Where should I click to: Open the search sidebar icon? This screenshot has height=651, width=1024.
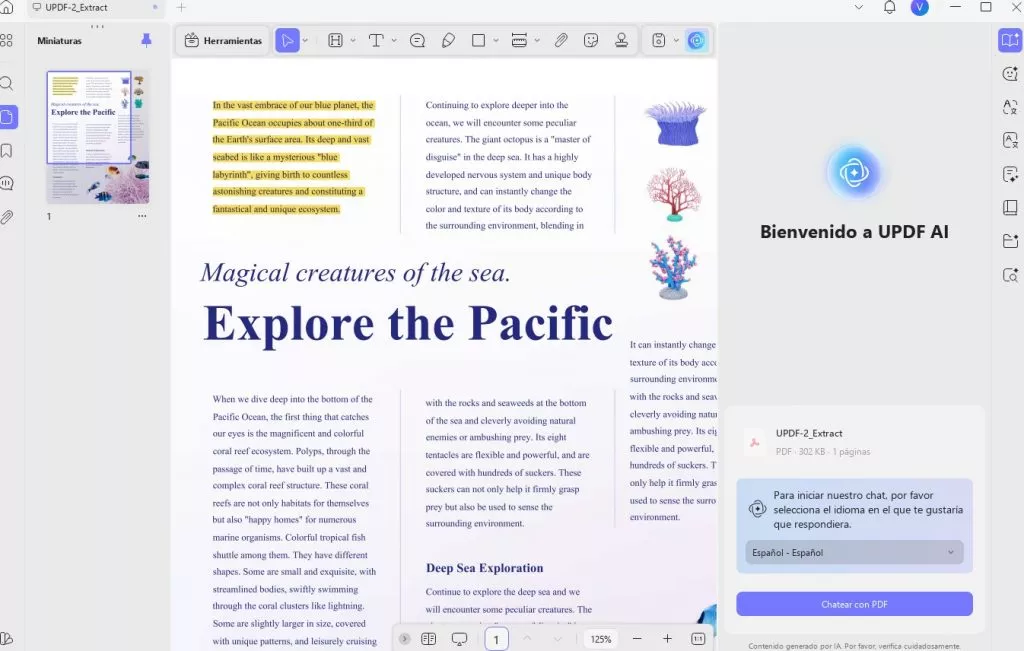click(x=7, y=84)
